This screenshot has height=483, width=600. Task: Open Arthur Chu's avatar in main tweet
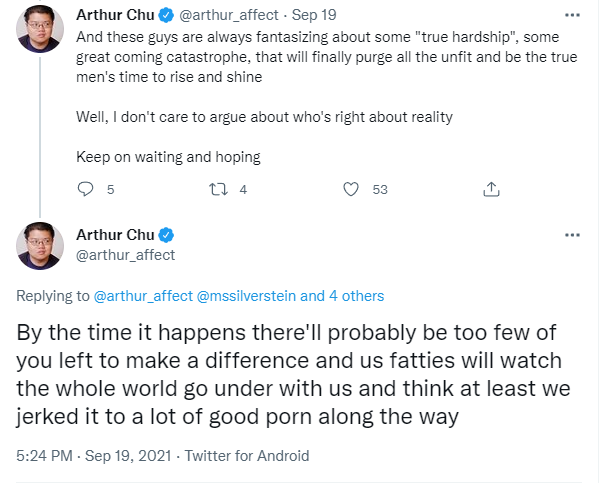(x=40, y=246)
